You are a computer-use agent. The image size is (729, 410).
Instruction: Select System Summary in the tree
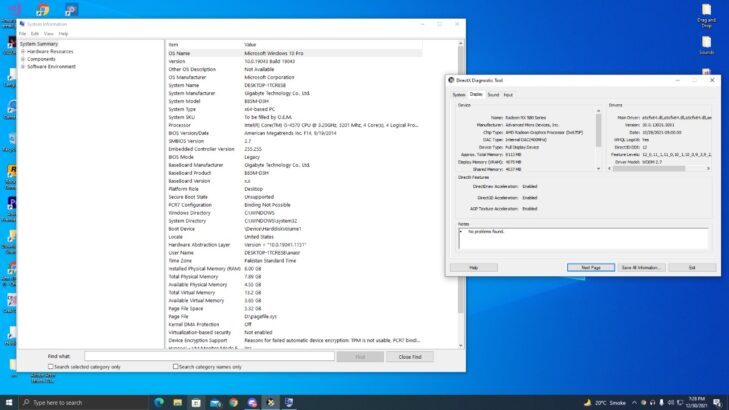(x=39, y=44)
